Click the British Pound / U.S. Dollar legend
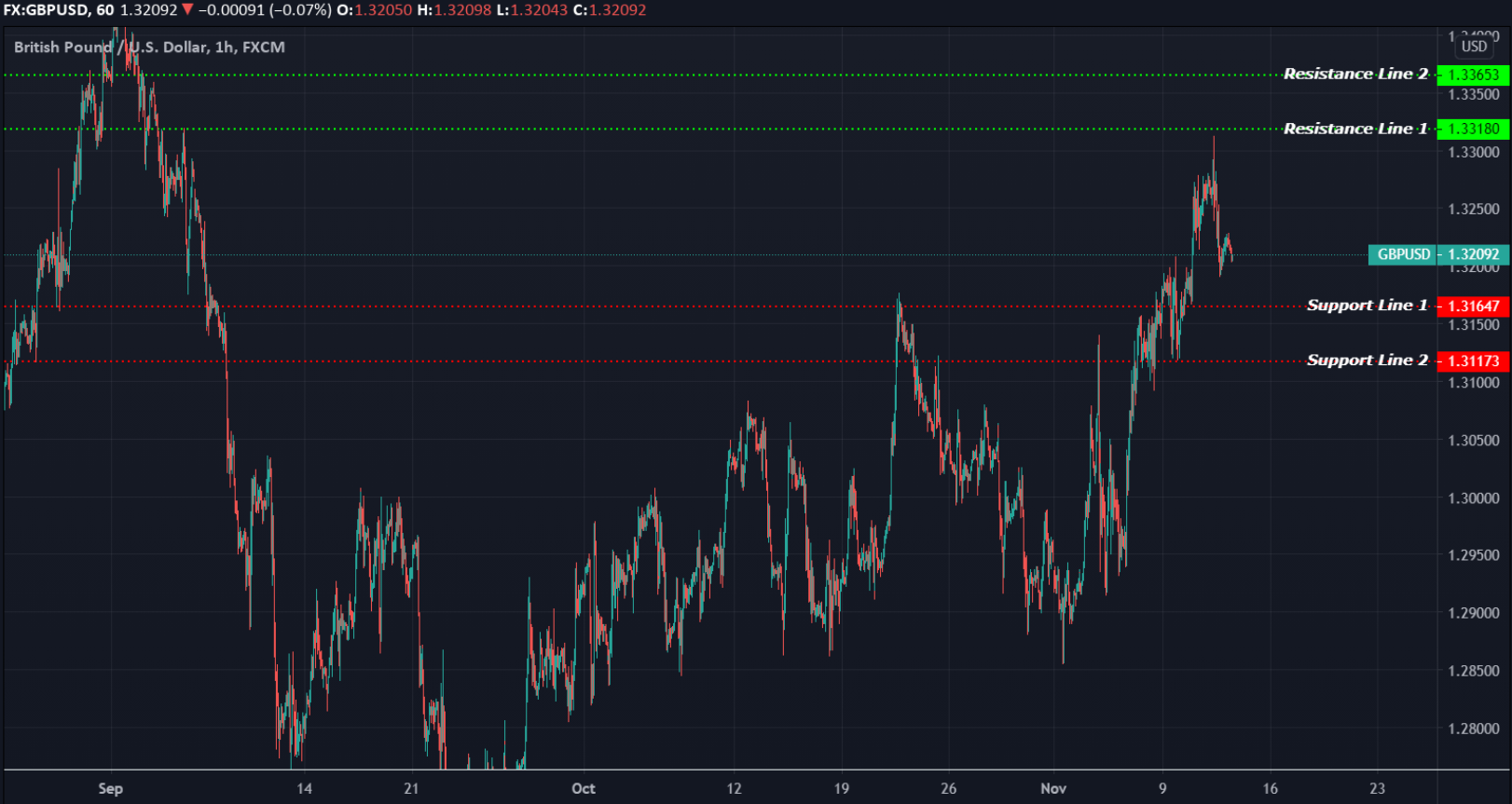1512x804 pixels. [x=149, y=48]
